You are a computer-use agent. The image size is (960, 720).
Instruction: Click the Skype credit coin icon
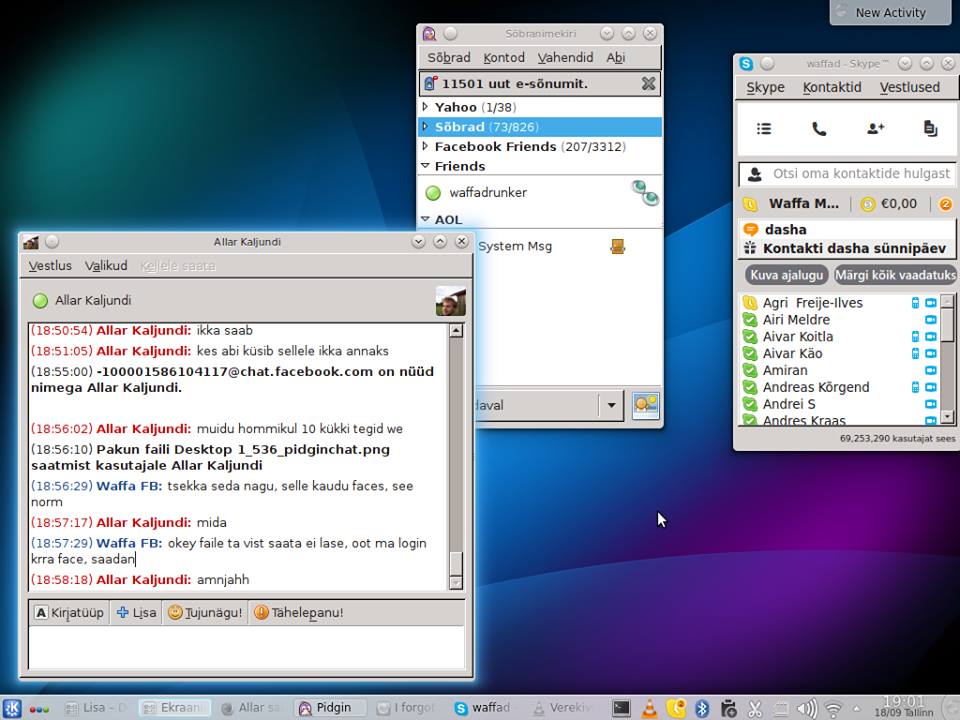coord(868,204)
